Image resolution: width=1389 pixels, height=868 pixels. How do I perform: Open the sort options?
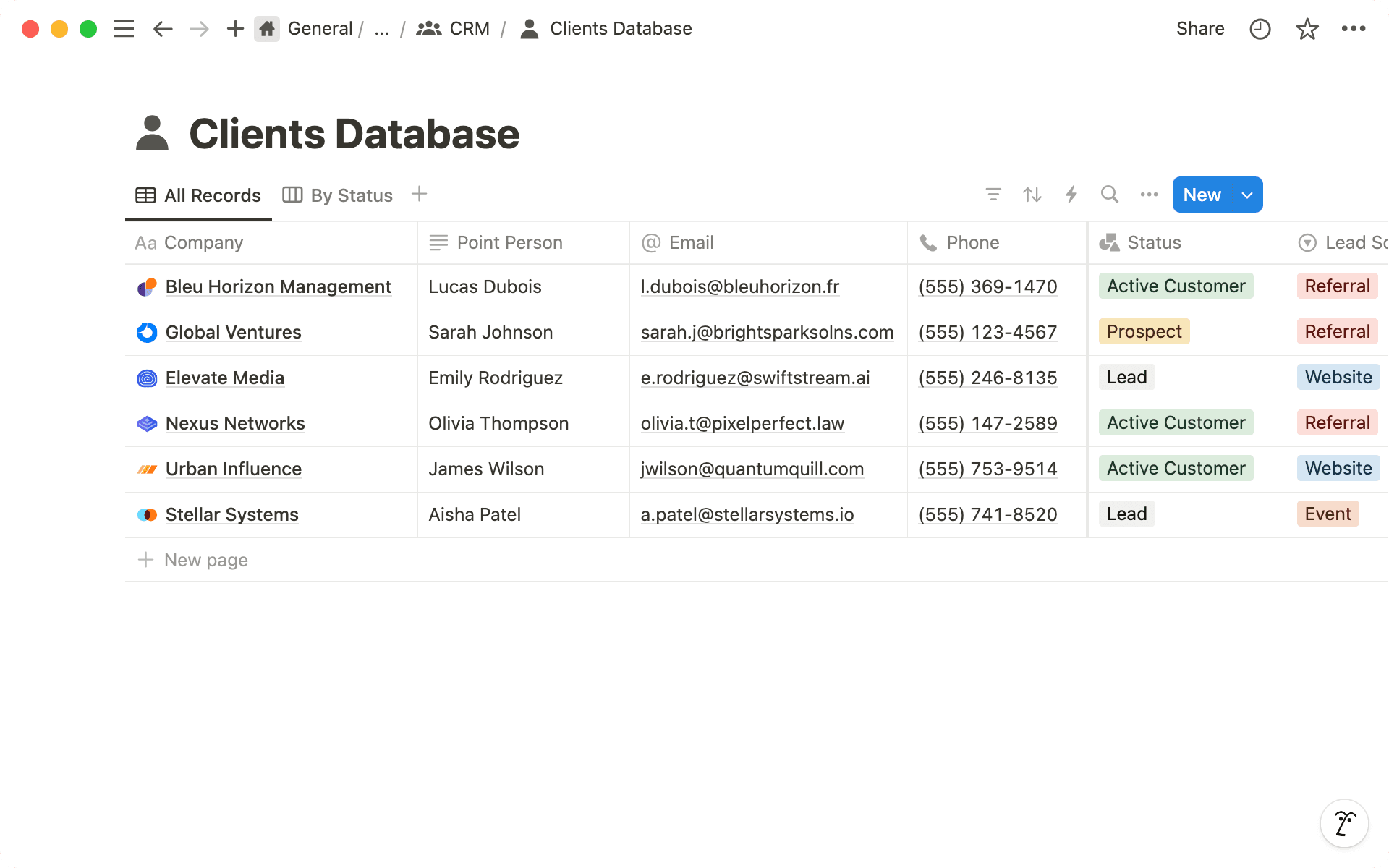(x=1032, y=195)
